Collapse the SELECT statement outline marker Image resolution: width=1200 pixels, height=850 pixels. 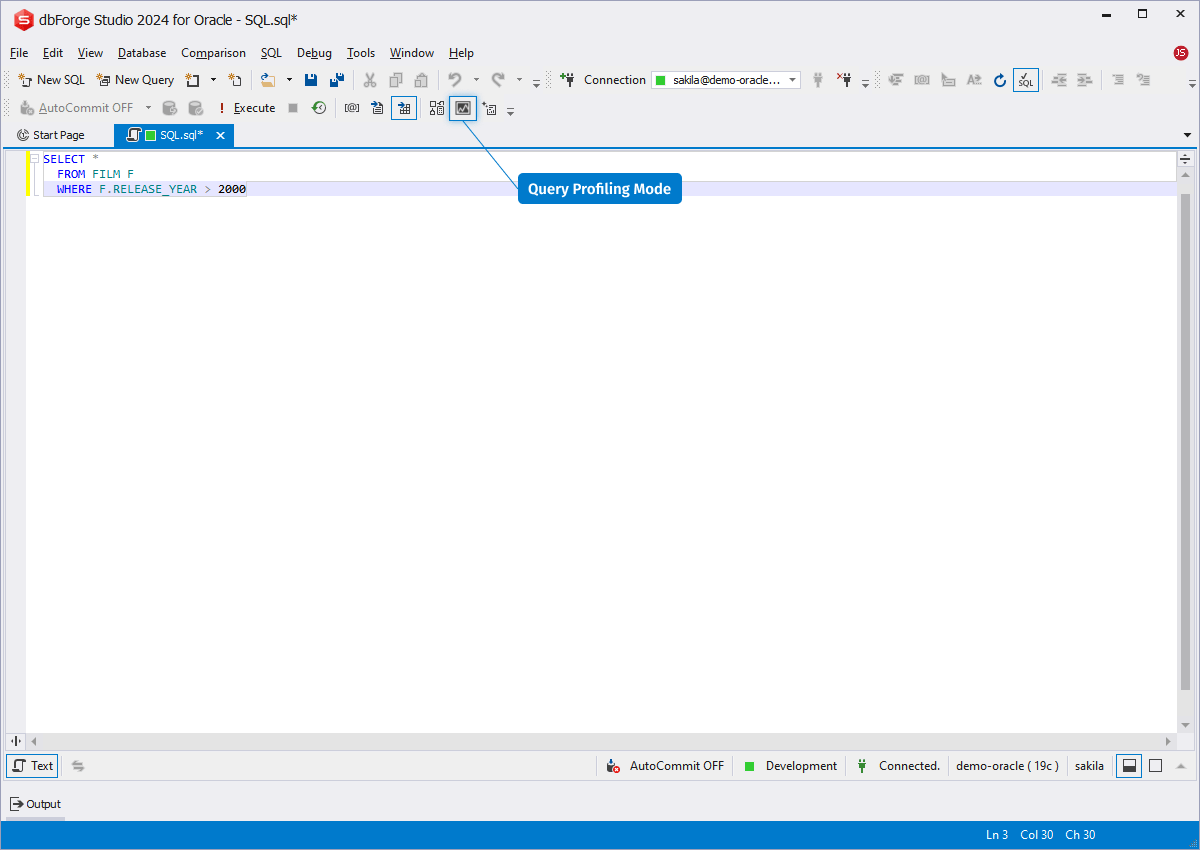(34, 159)
